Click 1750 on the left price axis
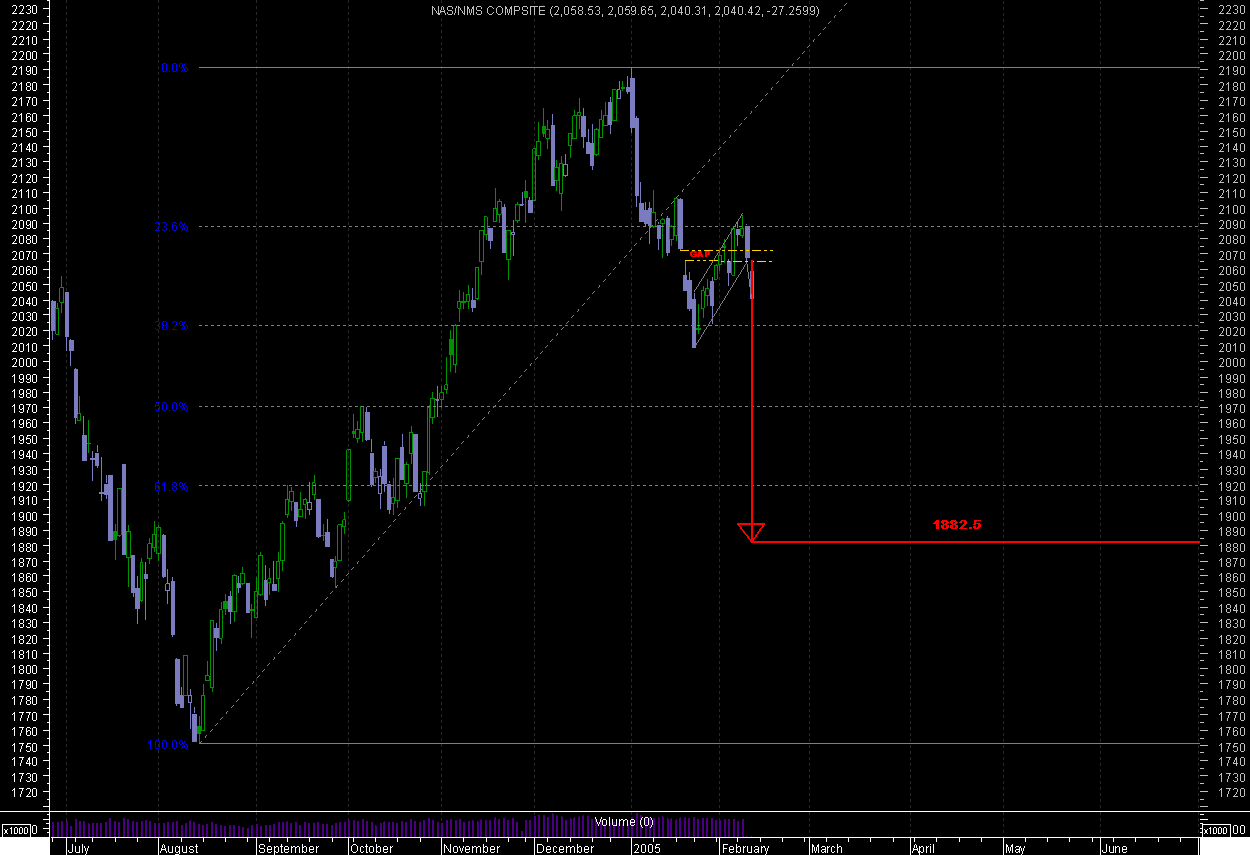This screenshot has height=855, width=1250. (x=25, y=747)
